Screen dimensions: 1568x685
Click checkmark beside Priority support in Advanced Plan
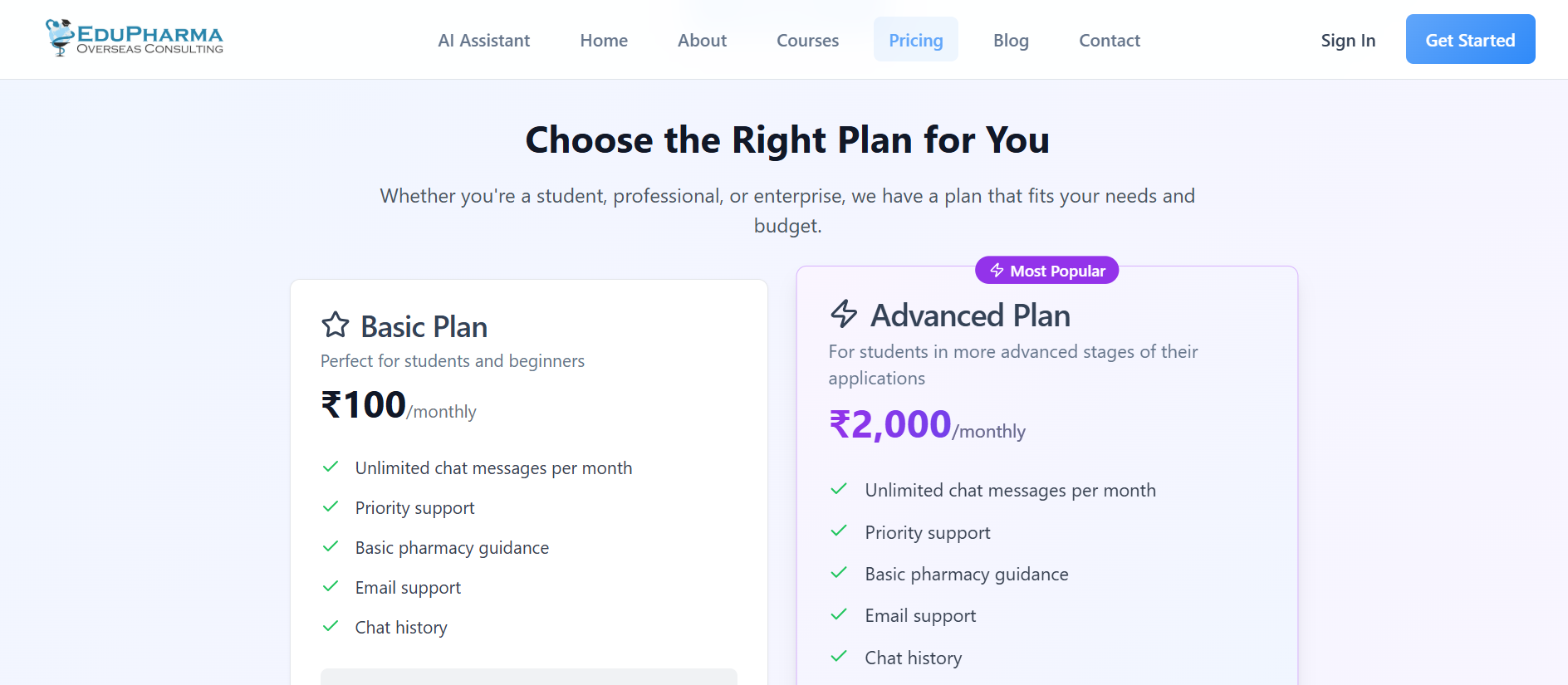coord(839,531)
